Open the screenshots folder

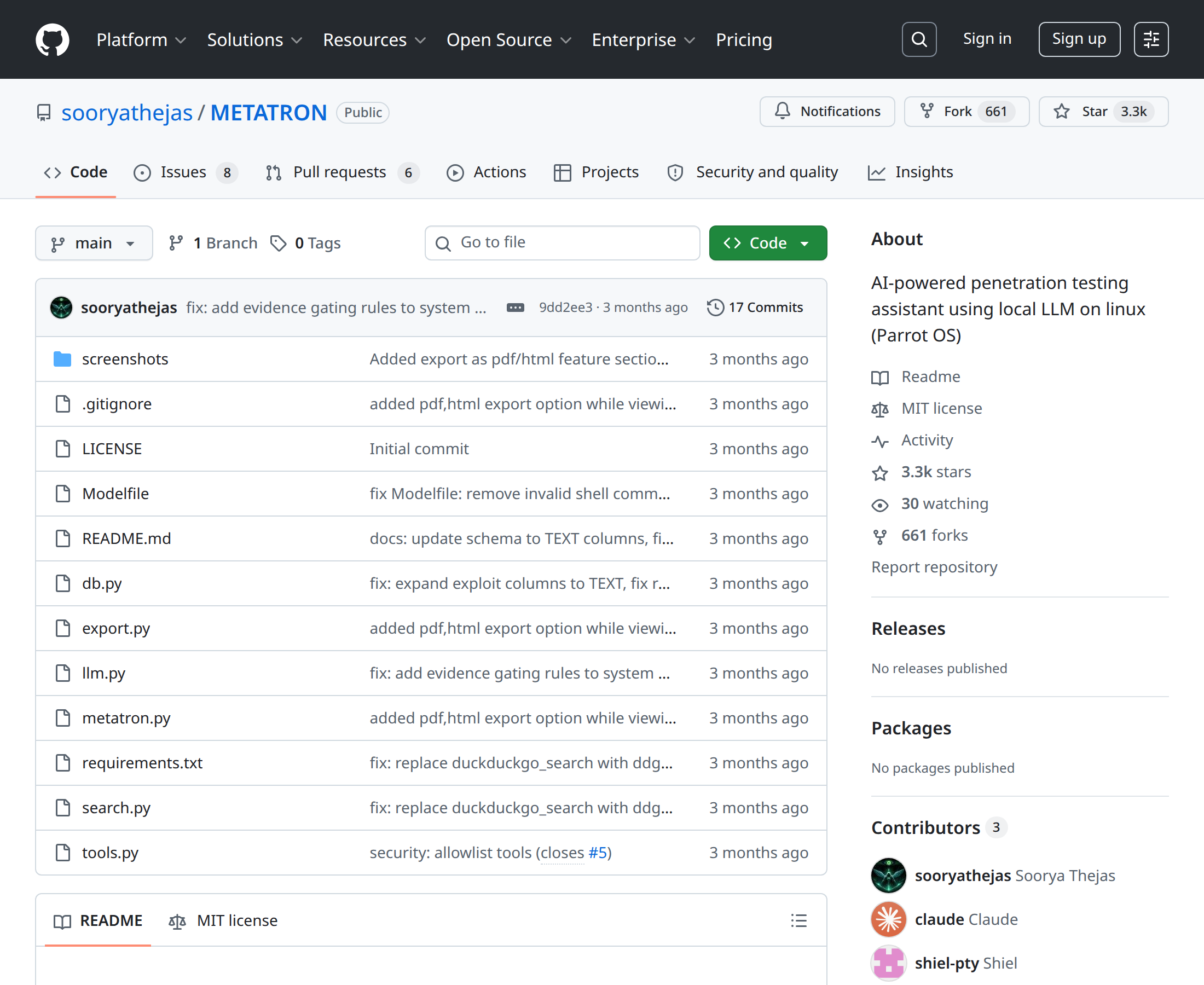coord(125,359)
